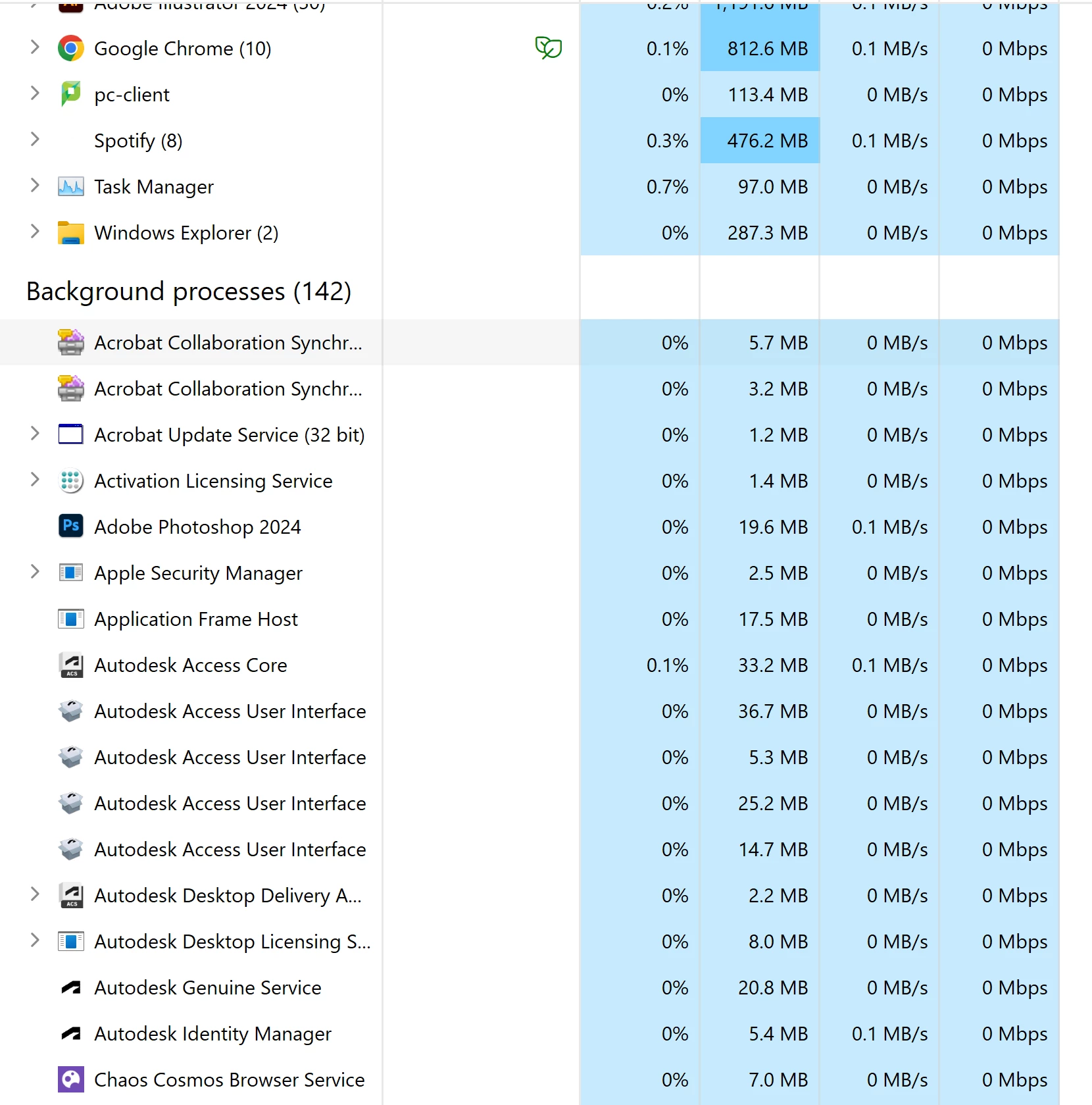Viewport: 1092px width, 1105px height.
Task: Click Autodesk Desktop Licensing's 8.0 MB value
Action: pyautogui.click(x=778, y=942)
